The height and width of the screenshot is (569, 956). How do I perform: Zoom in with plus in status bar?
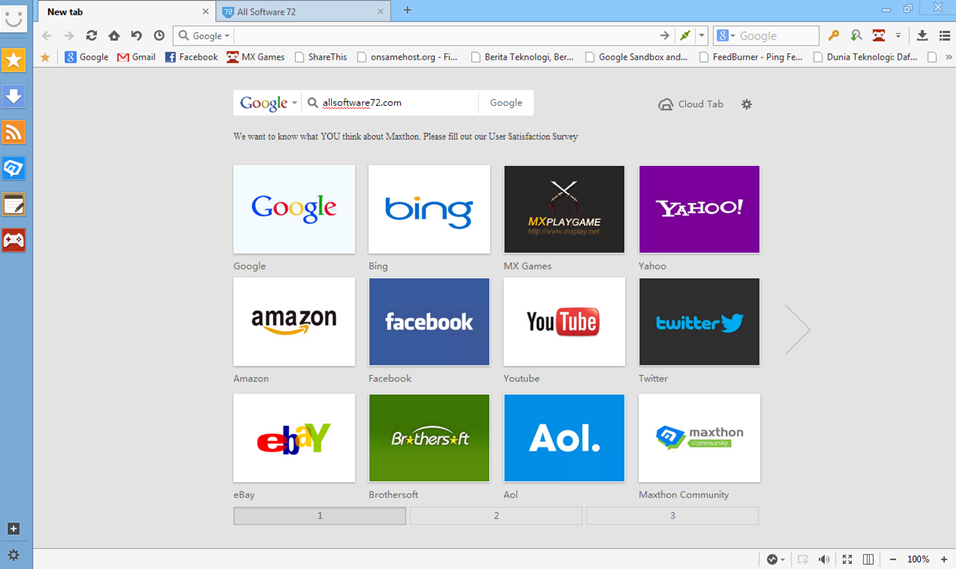[x=944, y=559]
